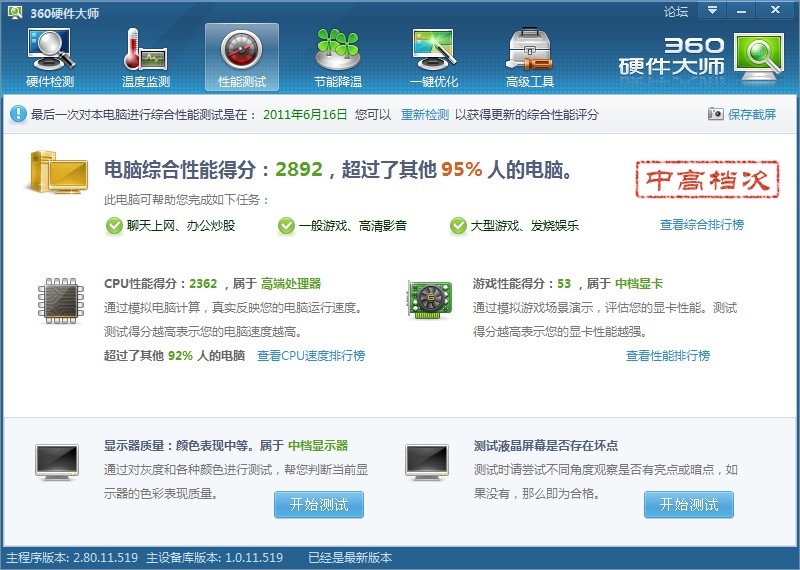Click 保存截屏 save screenshot link
Screen dimensions: 800x570
pyautogui.click(x=752, y=114)
